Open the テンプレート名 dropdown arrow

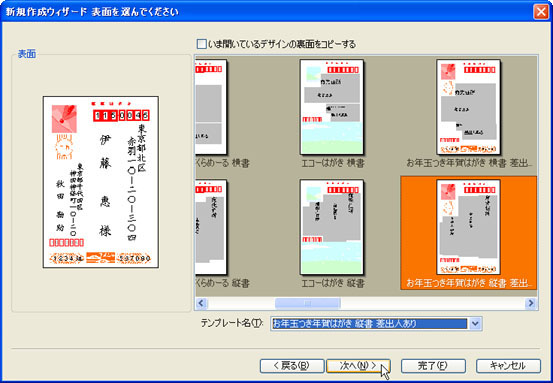[x=475, y=323]
